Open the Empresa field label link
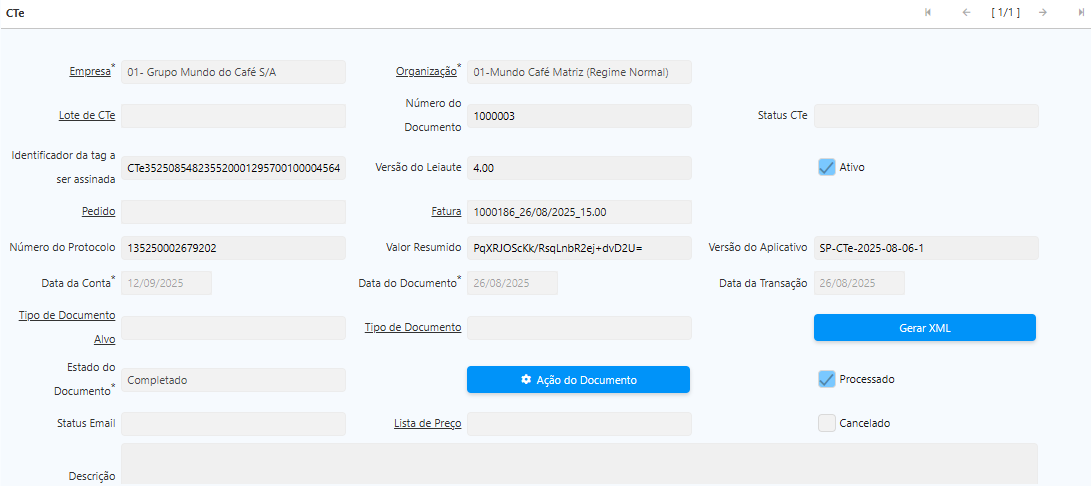Image resolution: width=1091 pixels, height=486 pixels. point(89,72)
